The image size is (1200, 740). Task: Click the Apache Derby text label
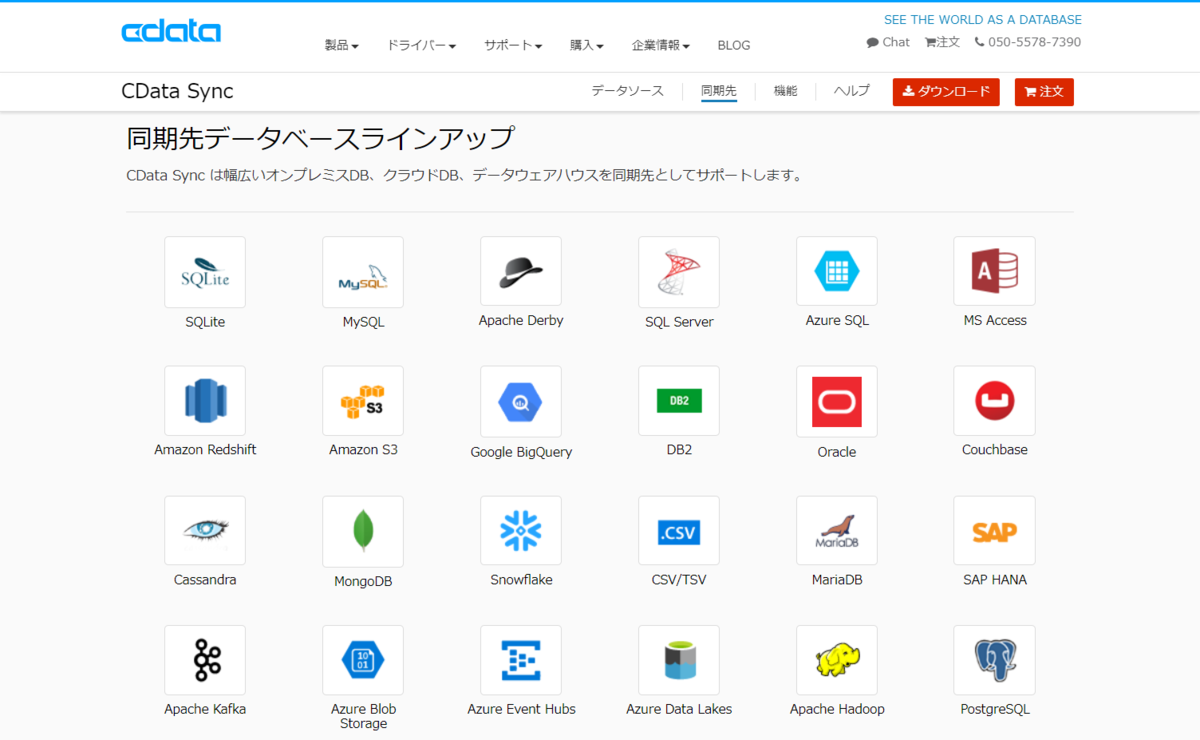[521, 320]
